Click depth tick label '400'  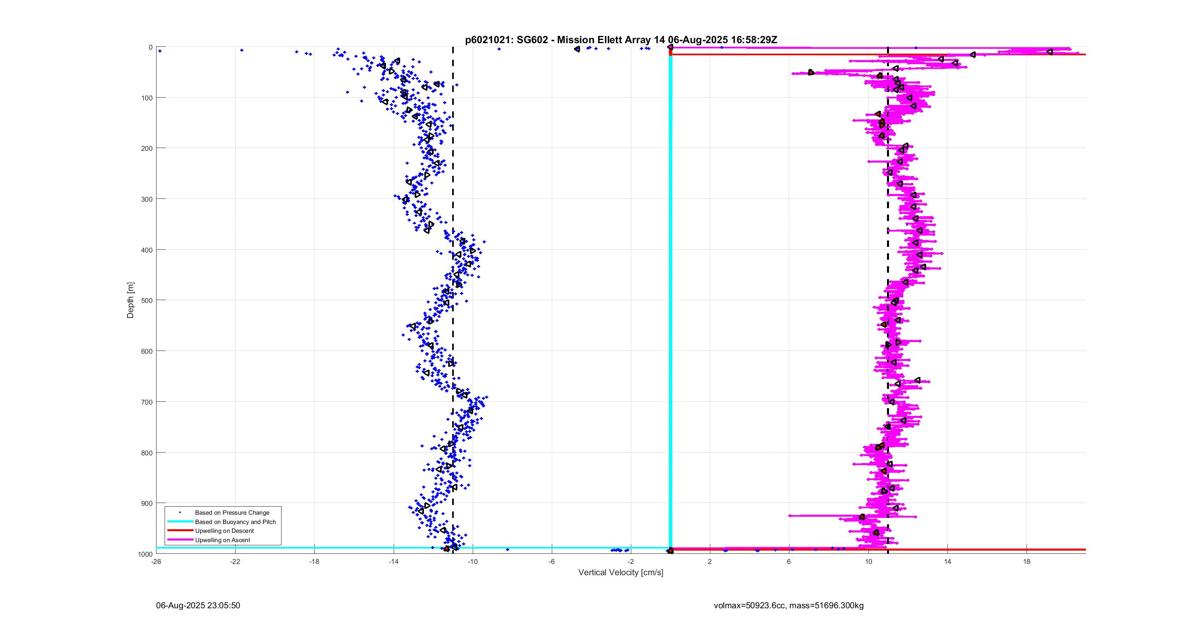[x=146, y=250]
